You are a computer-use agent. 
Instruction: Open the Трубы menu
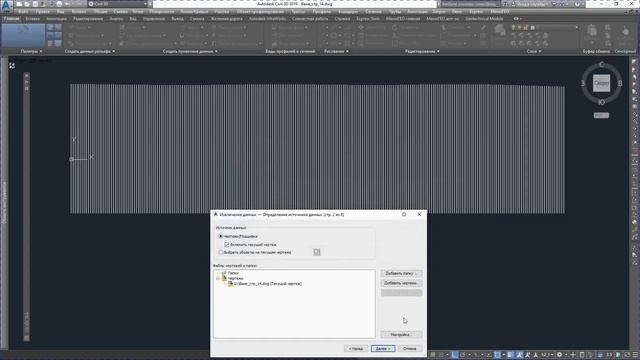click(x=395, y=12)
